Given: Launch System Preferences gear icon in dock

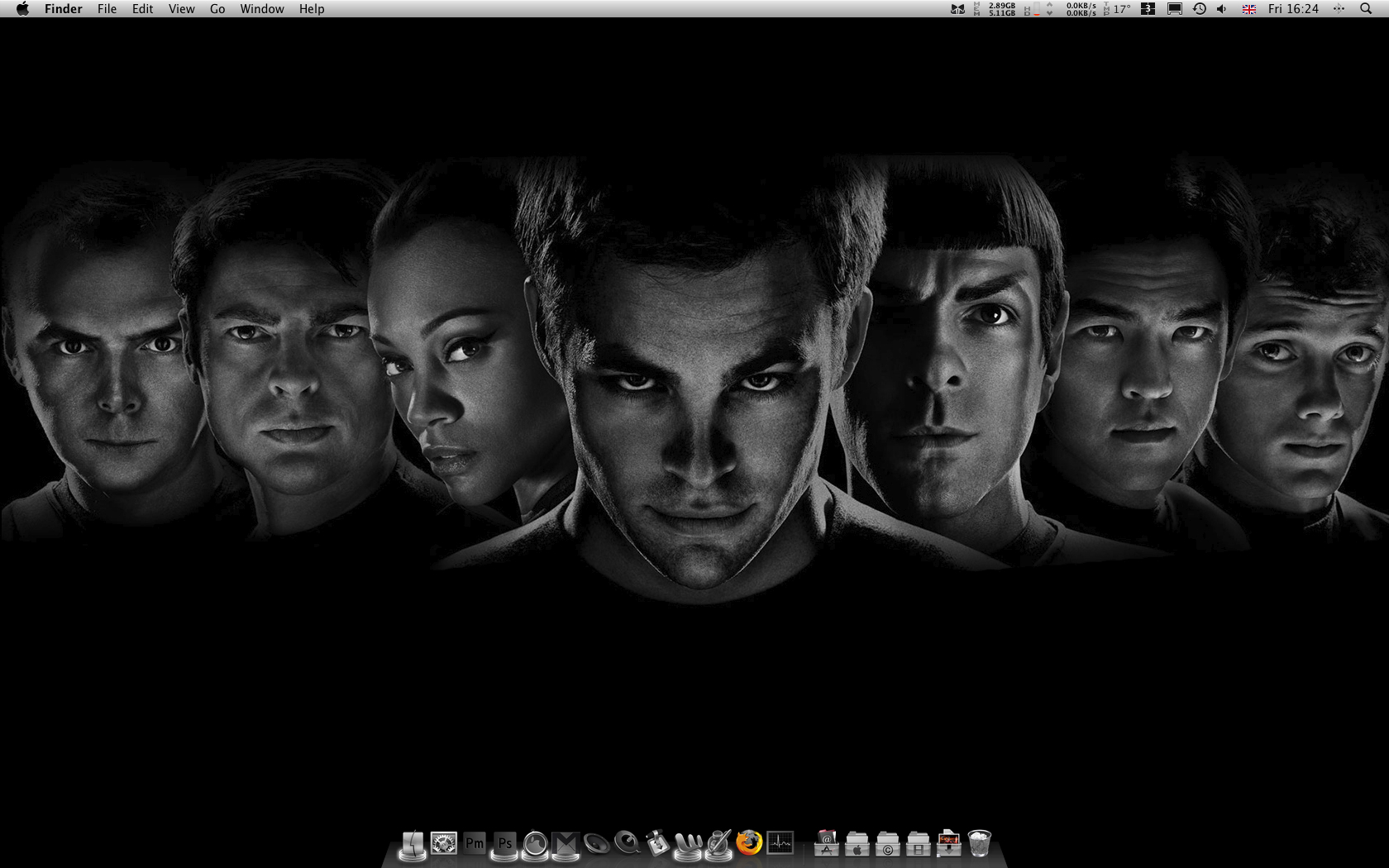Looking at the screenshot, I should pos(444,843).
